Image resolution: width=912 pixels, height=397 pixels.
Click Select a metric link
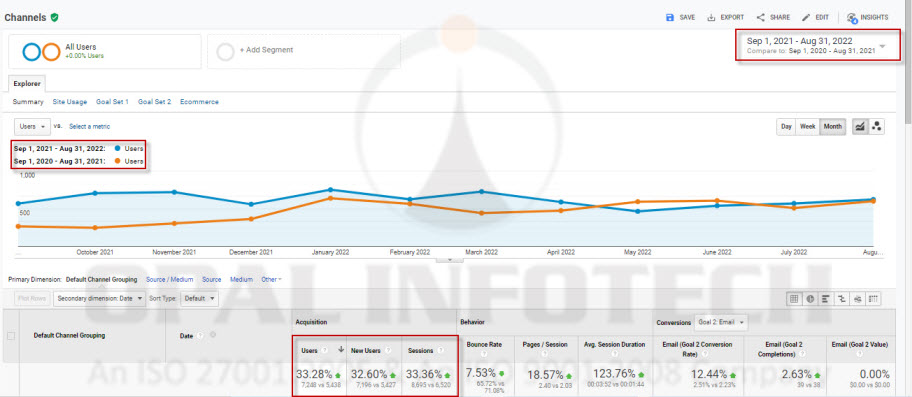90,126
